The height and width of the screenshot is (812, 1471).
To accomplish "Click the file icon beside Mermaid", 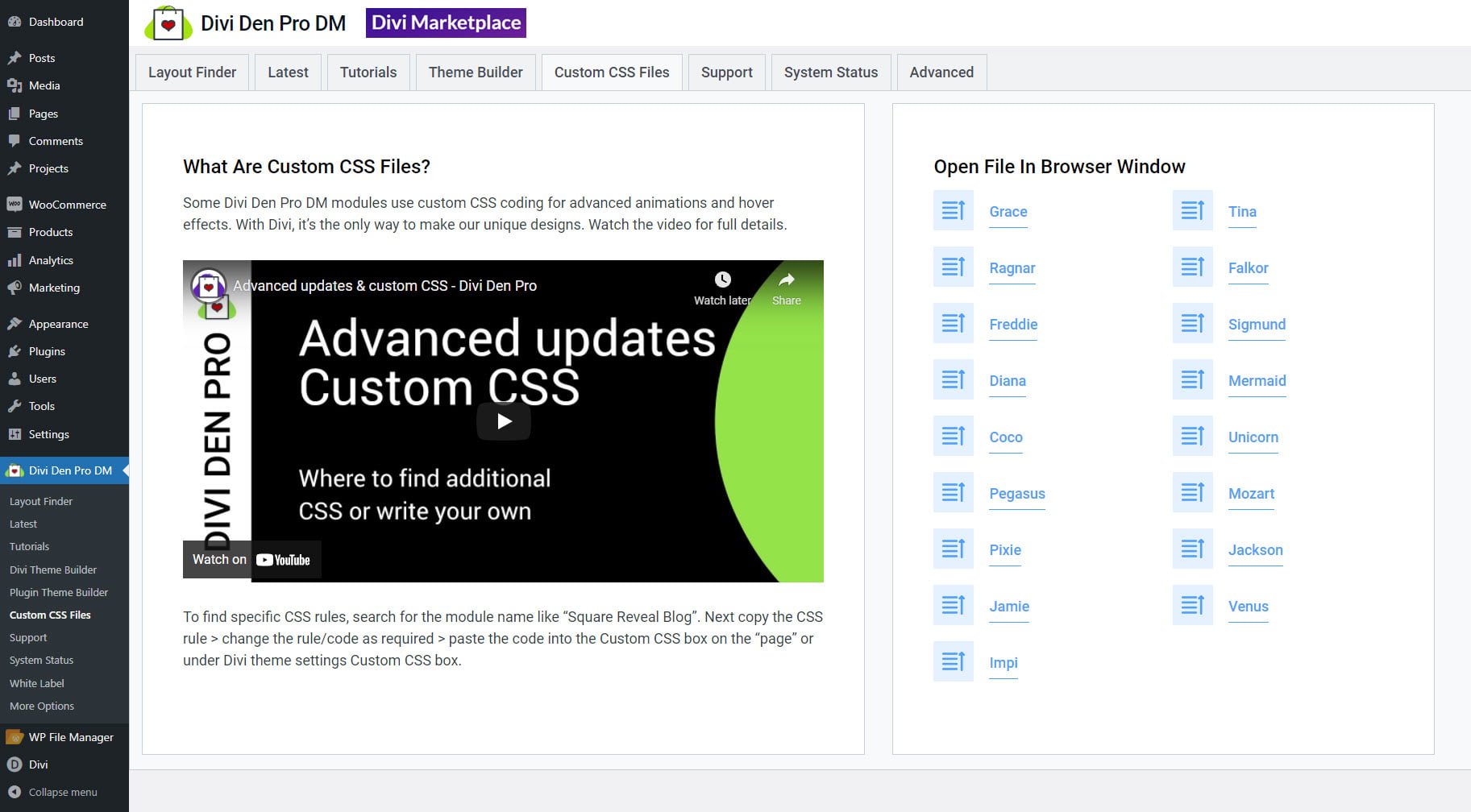I will pos(1192,380).
